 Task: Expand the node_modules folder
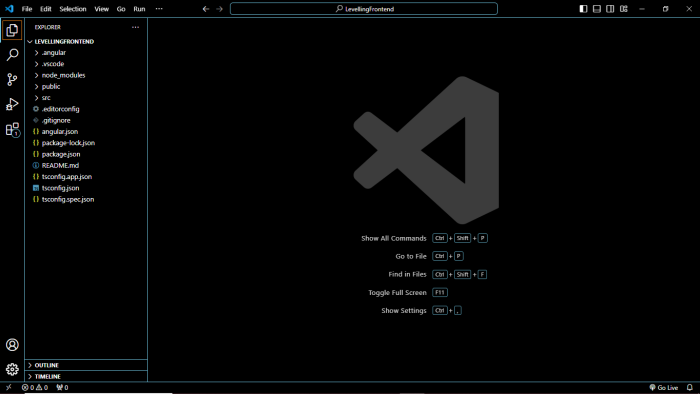86,75
